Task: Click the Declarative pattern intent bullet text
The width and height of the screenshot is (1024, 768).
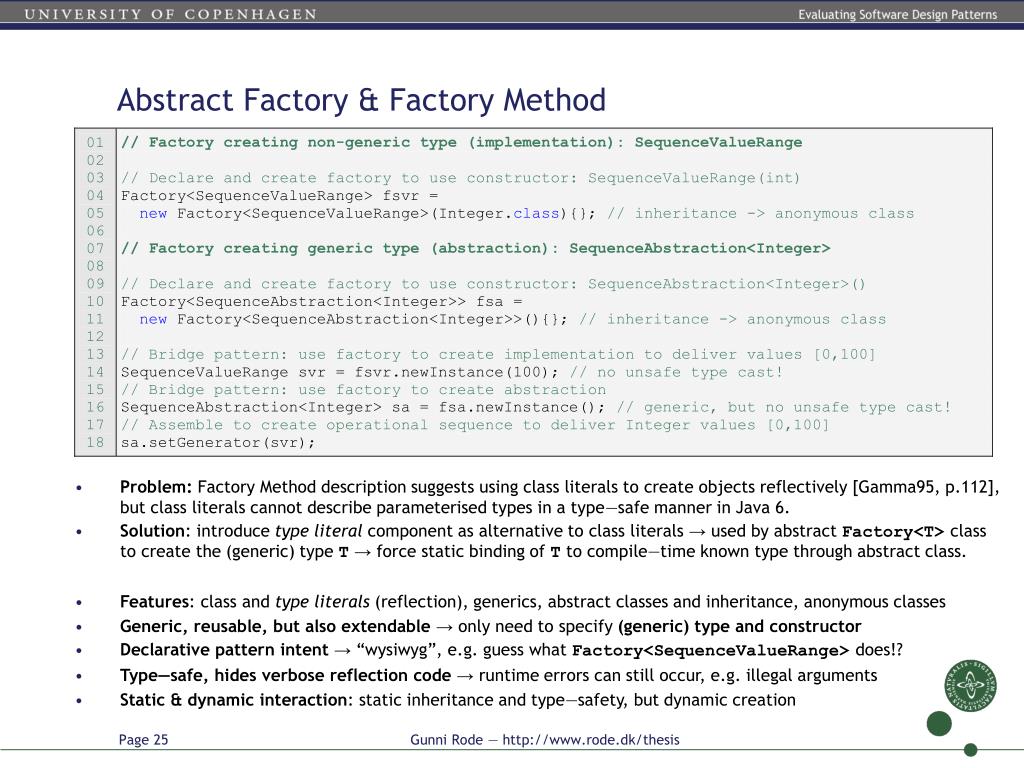Action: (x=224, y=650)
